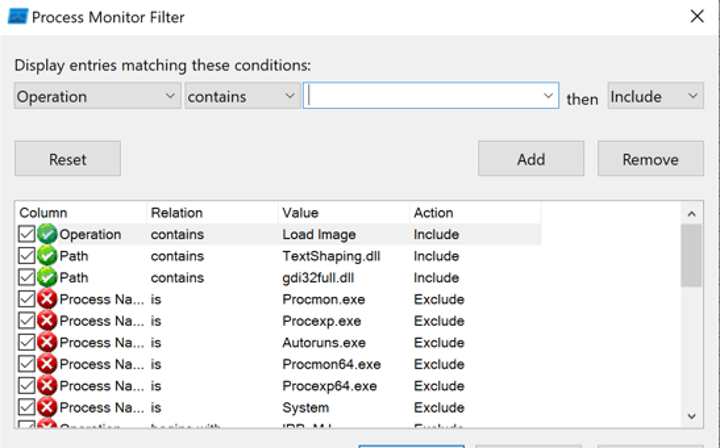Click red exclude icon for Autoruns.exe row

48,342
